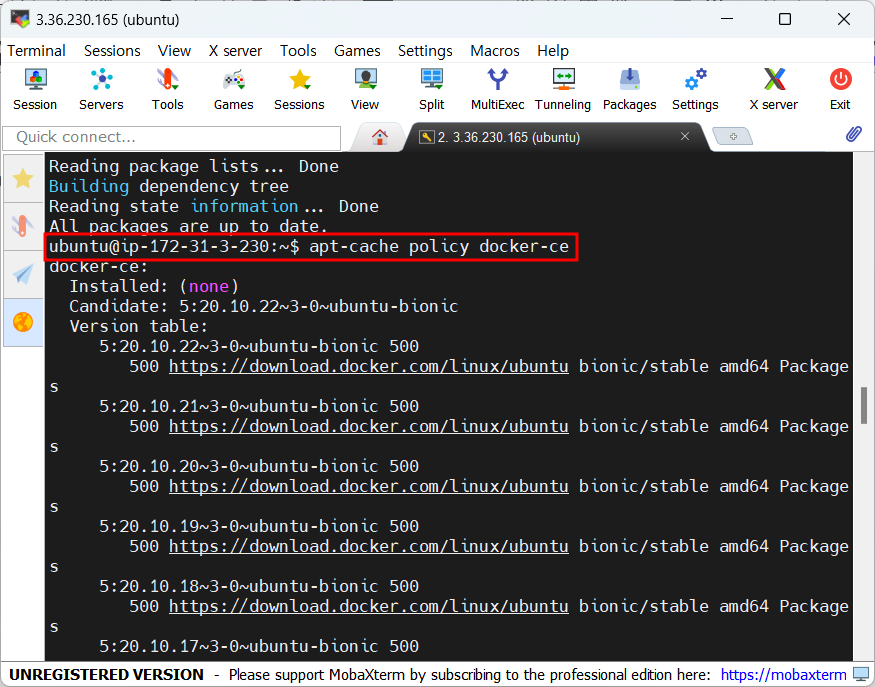Open the sidebar Macros paper plane tab
Screen dimensions: 875x687
coord(23,274)
